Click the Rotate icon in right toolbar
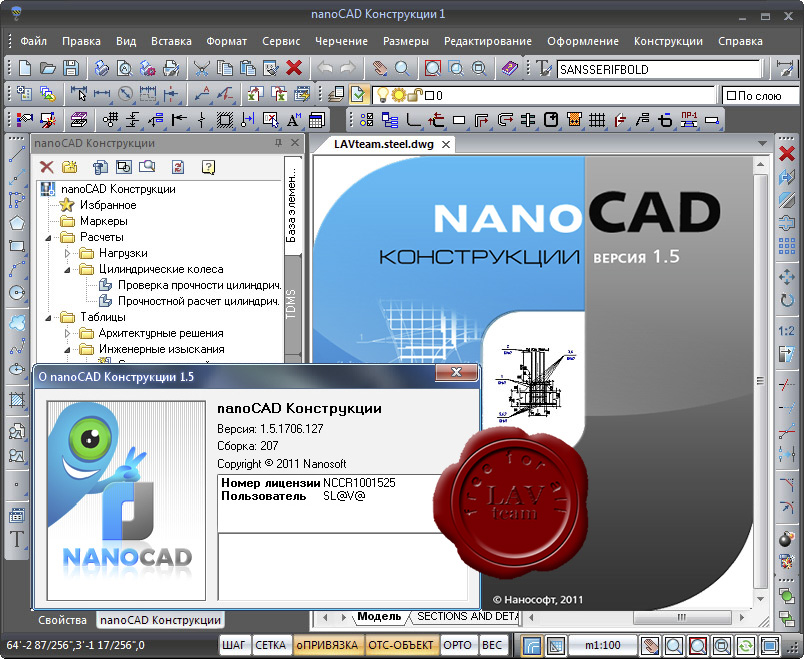Screen dimensions: 804x659 [787, 300]
